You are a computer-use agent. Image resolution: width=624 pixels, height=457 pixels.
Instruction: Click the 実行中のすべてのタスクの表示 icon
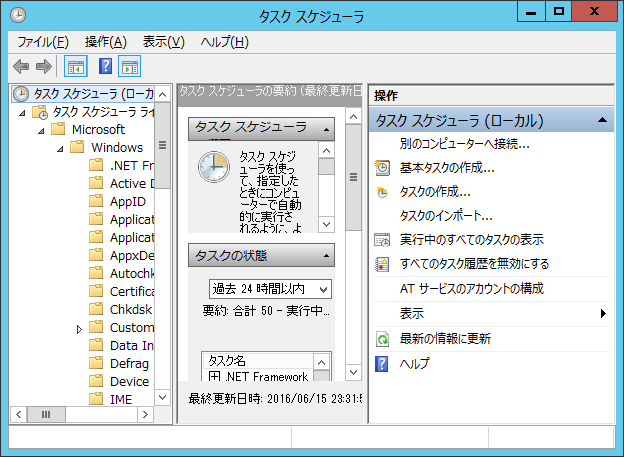[382, 240]
